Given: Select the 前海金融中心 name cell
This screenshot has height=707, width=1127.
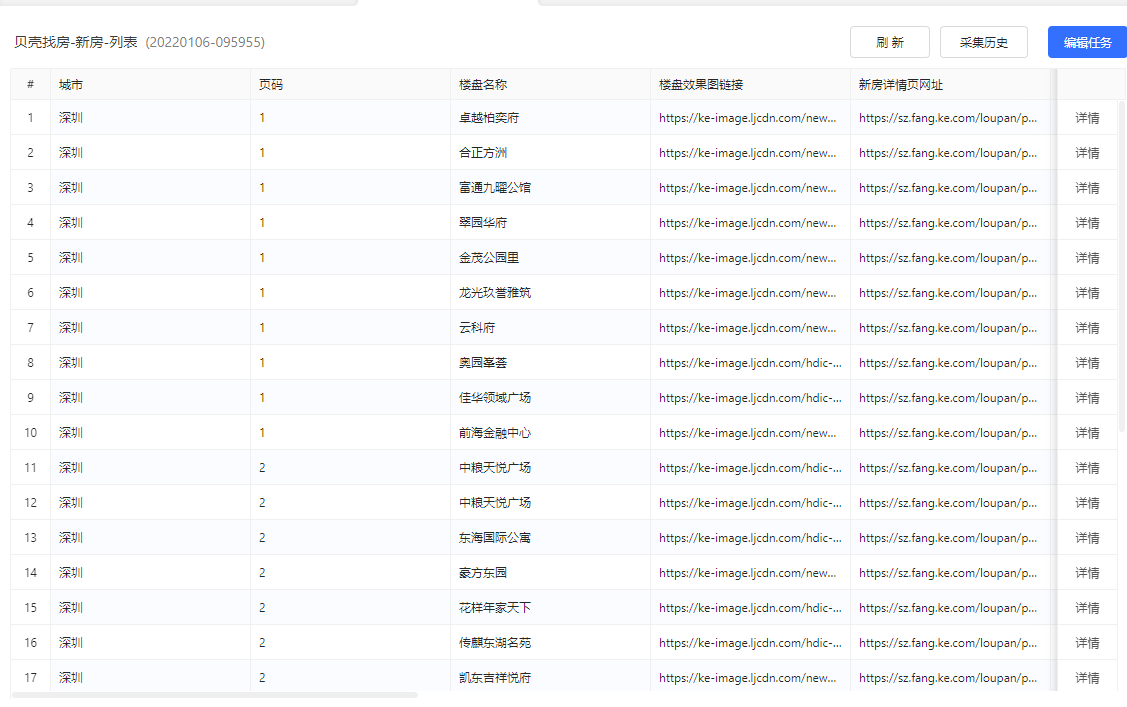Looking at the screenshot, I should pos(550,433).
